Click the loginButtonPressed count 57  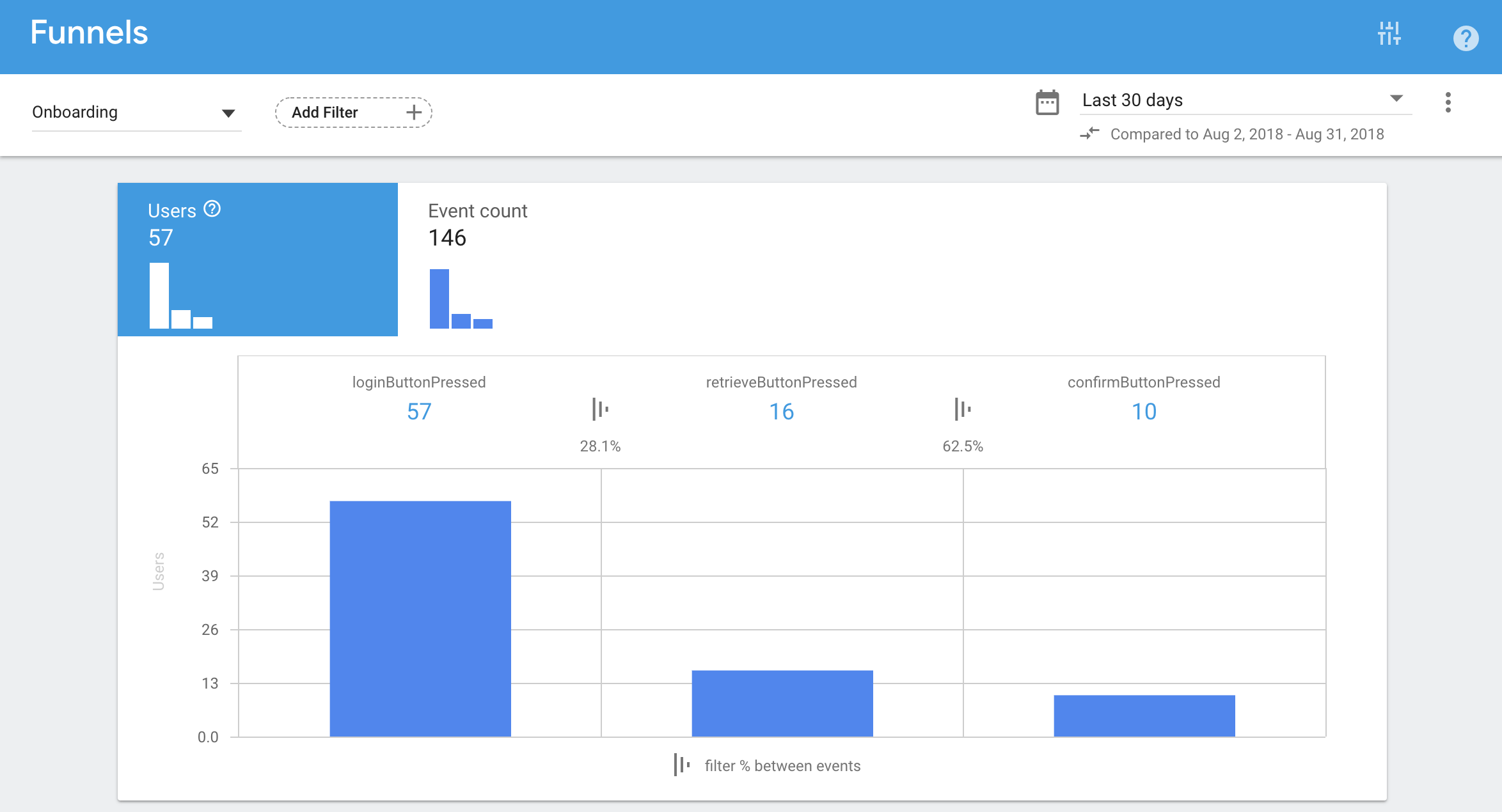tap(419, 412)
